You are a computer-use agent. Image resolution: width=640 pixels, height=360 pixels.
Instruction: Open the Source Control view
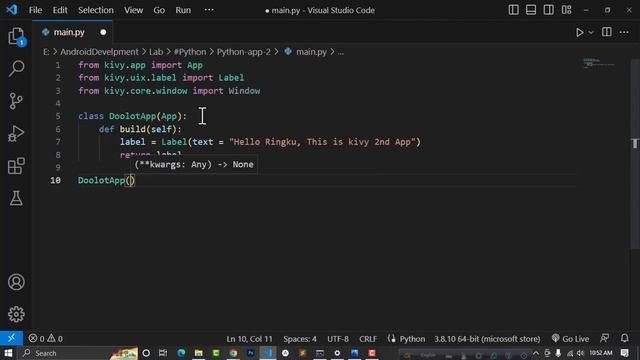click(x=16, y=101)
